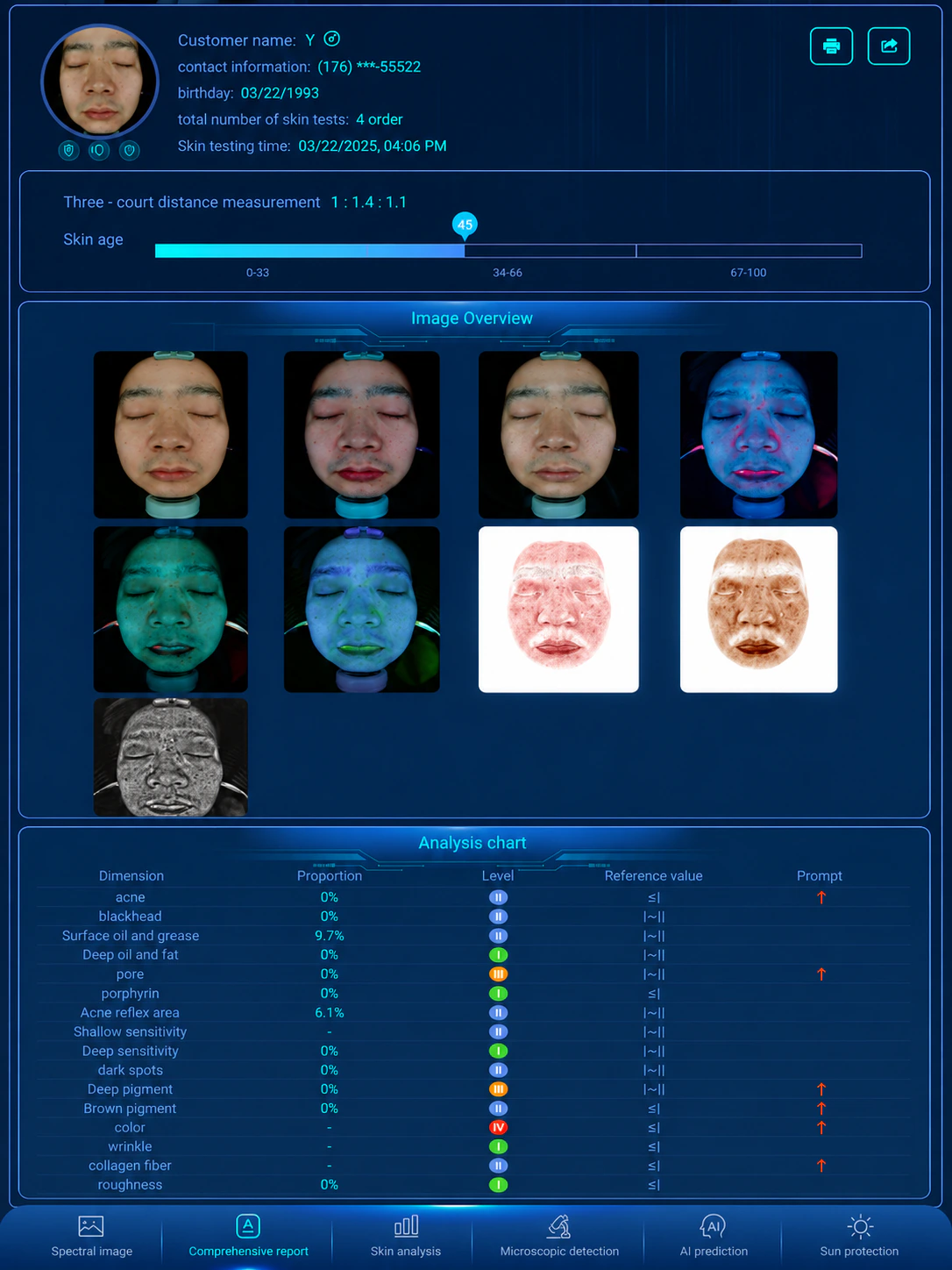952x1270 pixels.
Task: Select the 'Surface oil and grease' dimension label
Action: coord(131,936)
